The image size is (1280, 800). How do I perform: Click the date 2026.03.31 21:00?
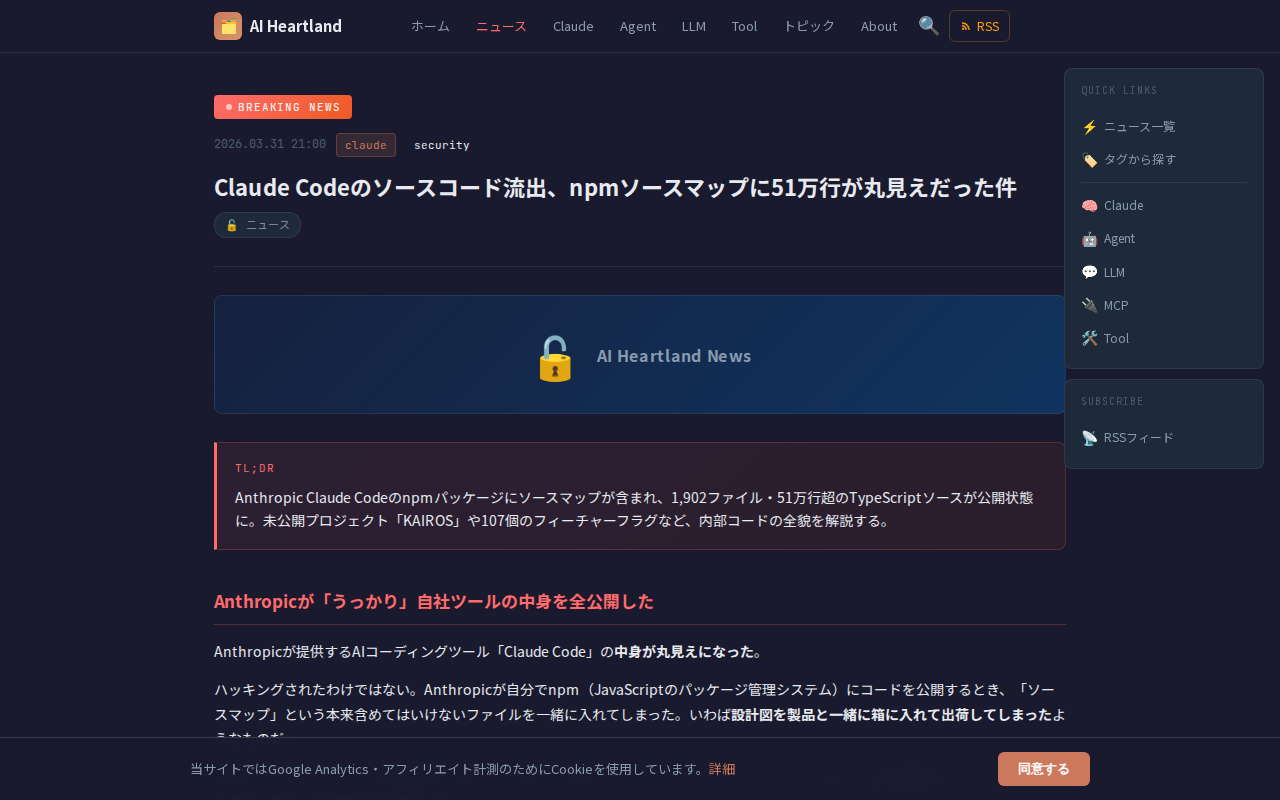pos(270,144)
